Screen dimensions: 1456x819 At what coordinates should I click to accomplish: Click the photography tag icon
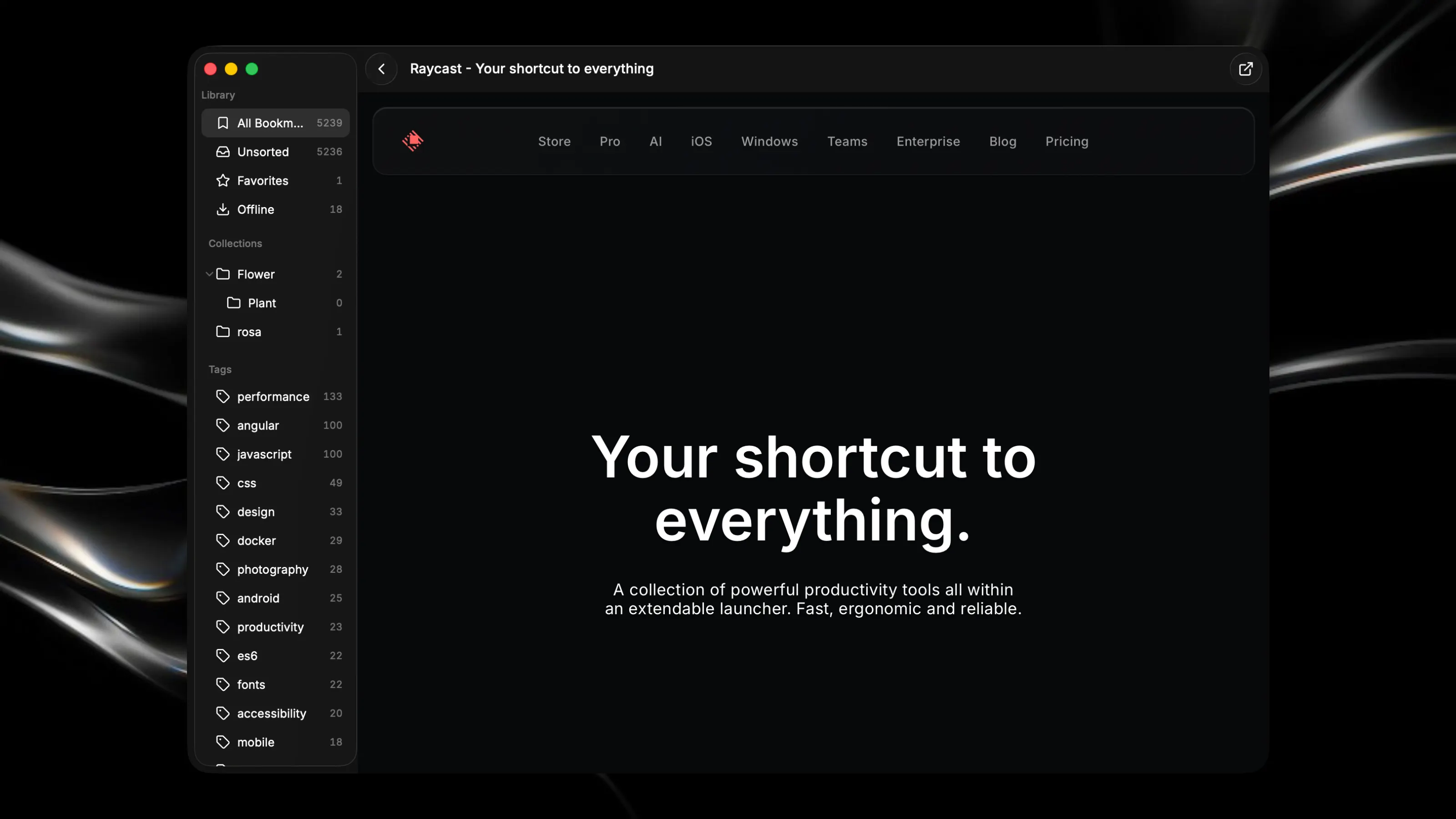pyautogui.click(x=222, y=569)
